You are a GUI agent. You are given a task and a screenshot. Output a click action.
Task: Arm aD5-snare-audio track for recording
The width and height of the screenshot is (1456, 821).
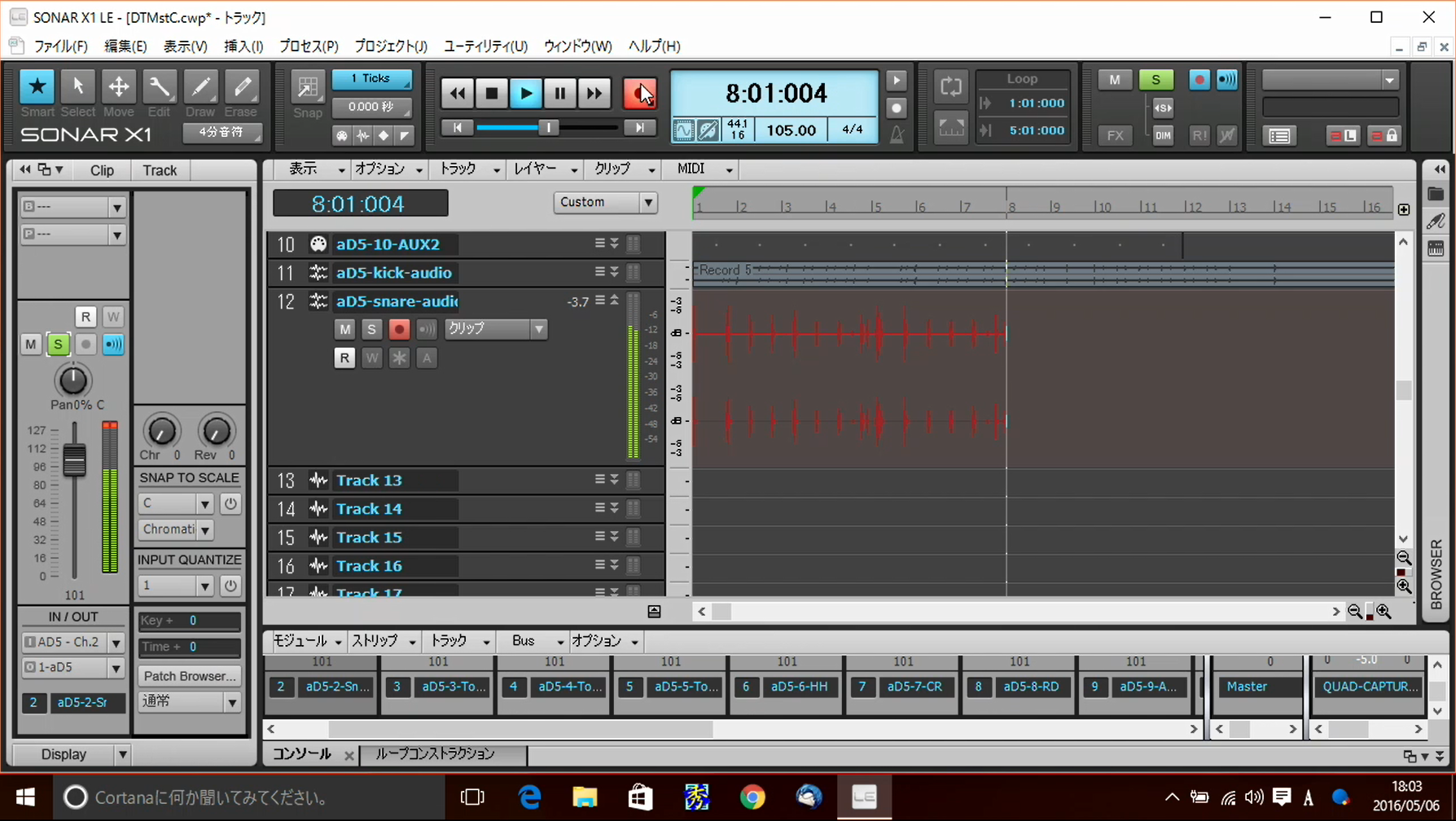(x=399, y=329)
